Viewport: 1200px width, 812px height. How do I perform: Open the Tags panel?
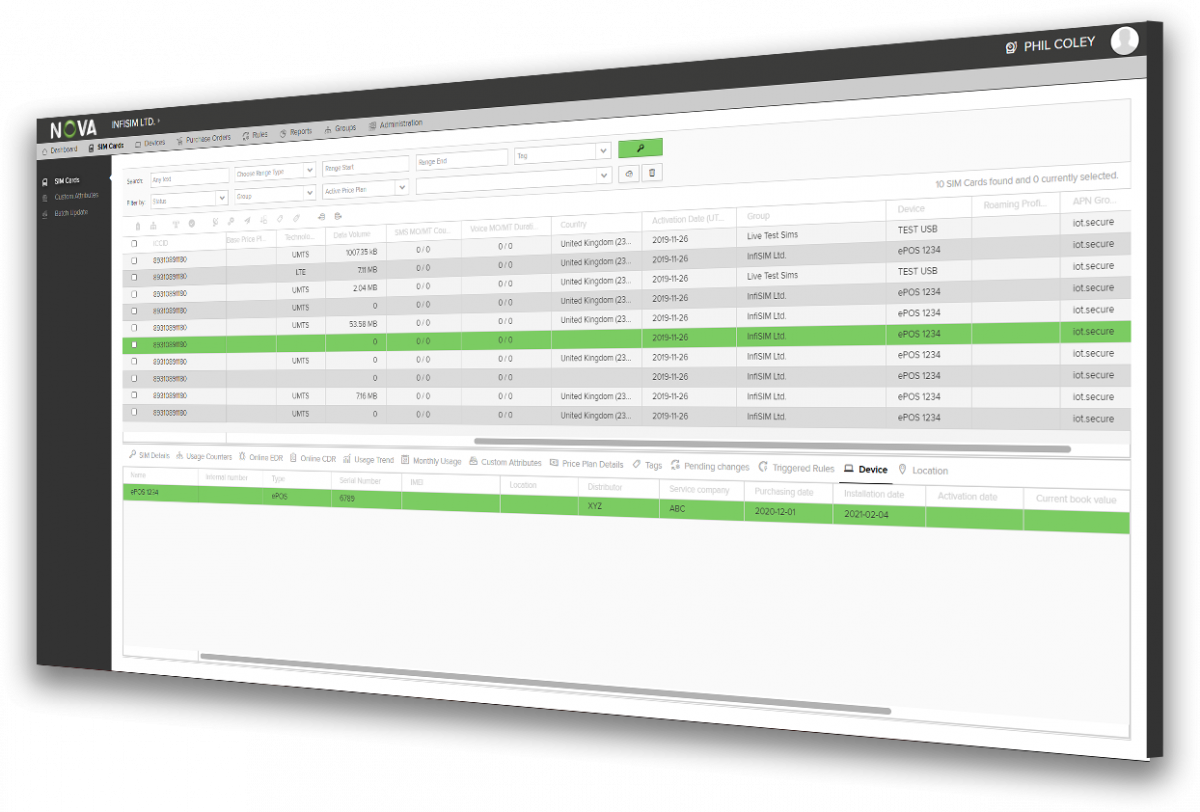tap(653, 466)
